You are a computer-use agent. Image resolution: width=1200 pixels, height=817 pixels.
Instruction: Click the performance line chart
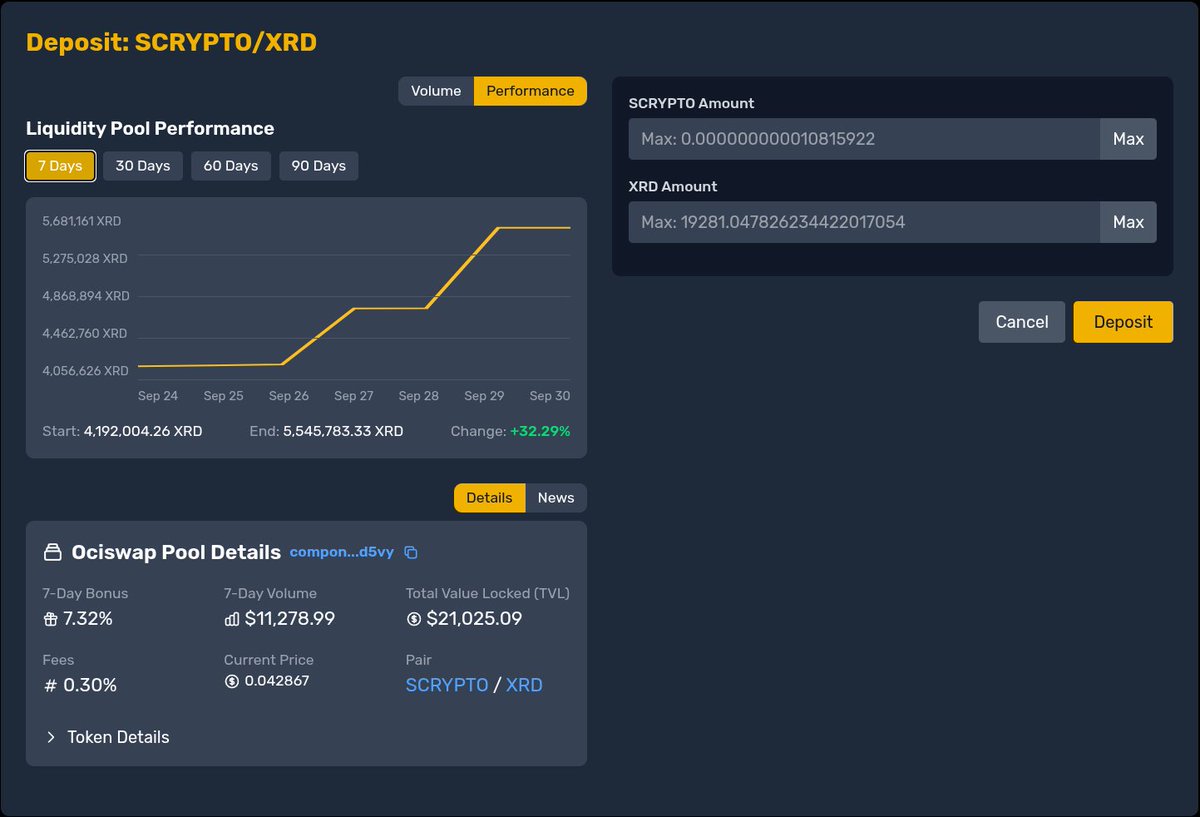coord(354,297)
